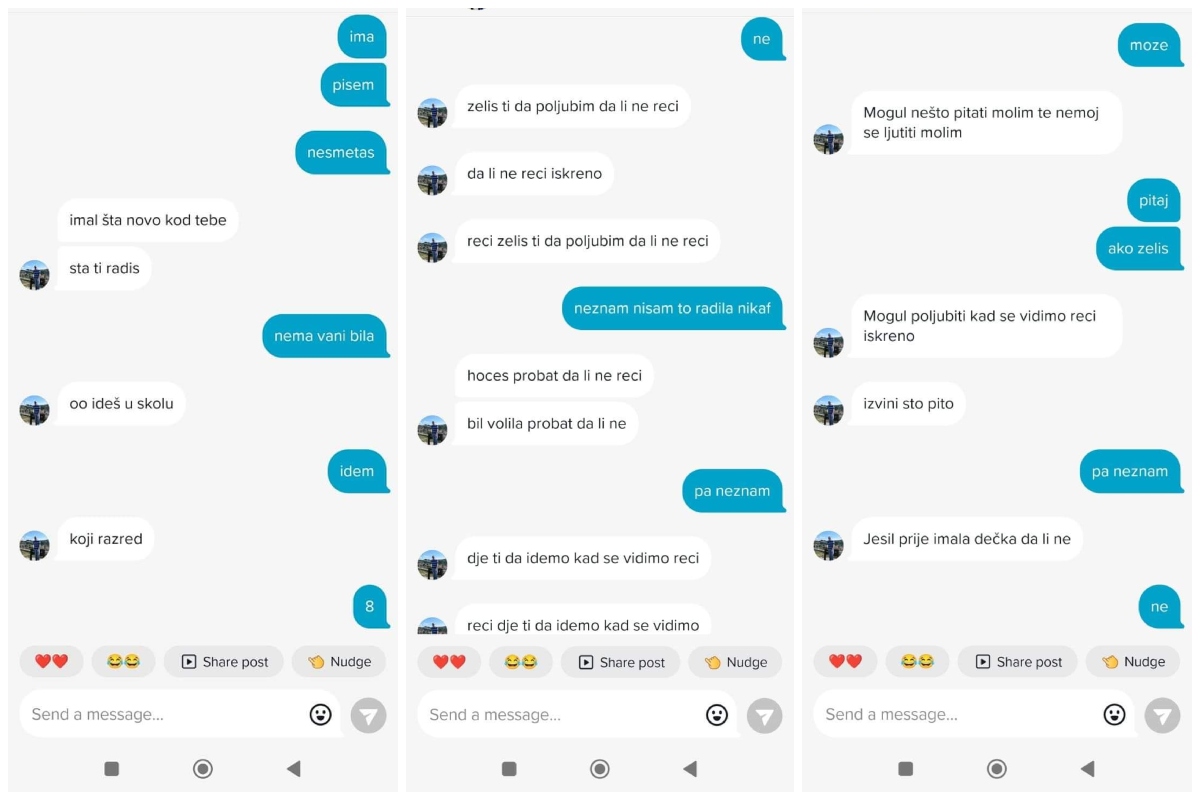The height and width of the screenshot is (800, 1200).
Task: Open sender avatar beside 'izvini sto pito' message
Action: pyautogui.click(x=828, y=410)
